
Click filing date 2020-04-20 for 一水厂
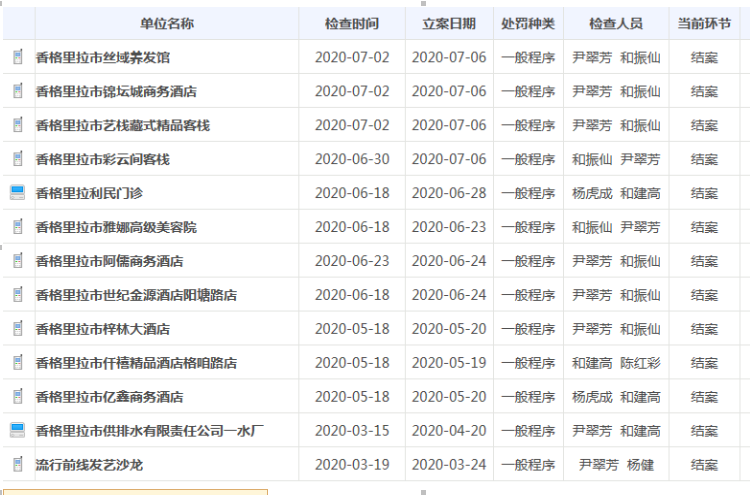tap(449, 431)
